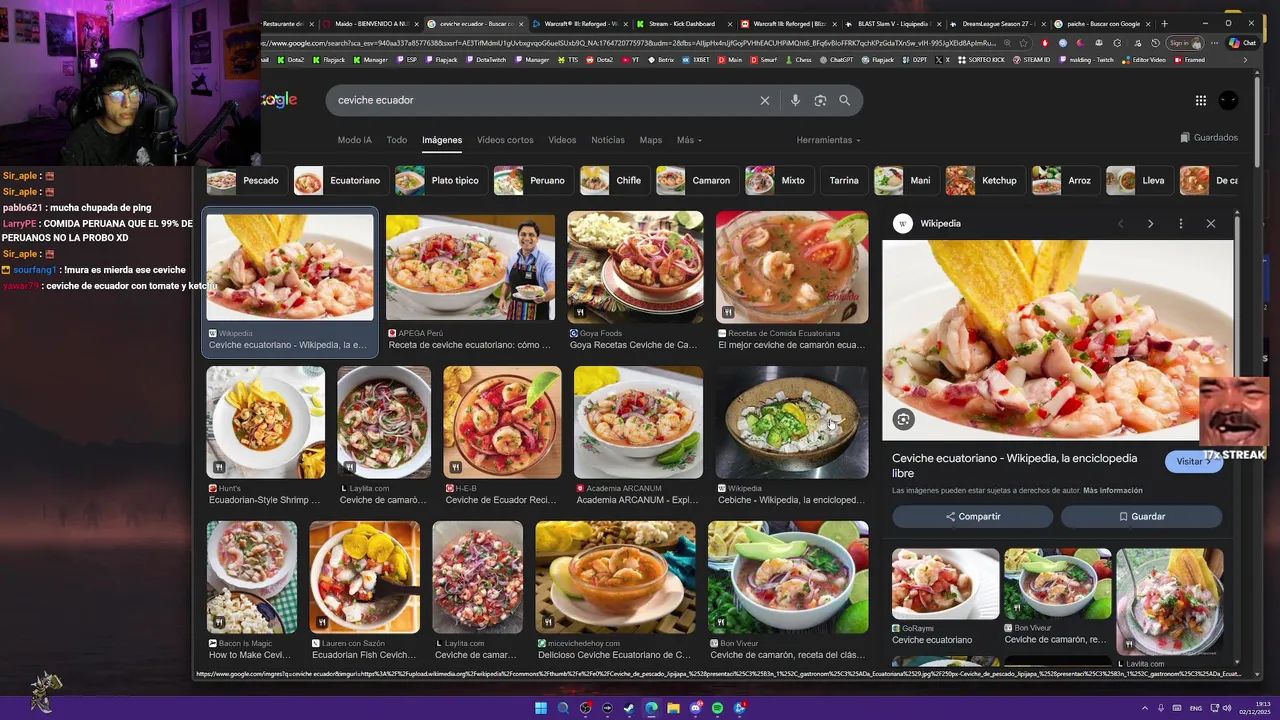Screen dimensions: 1280x720
Task: Switch to Vídeos cortos tab
Action: tap(505, 140)
